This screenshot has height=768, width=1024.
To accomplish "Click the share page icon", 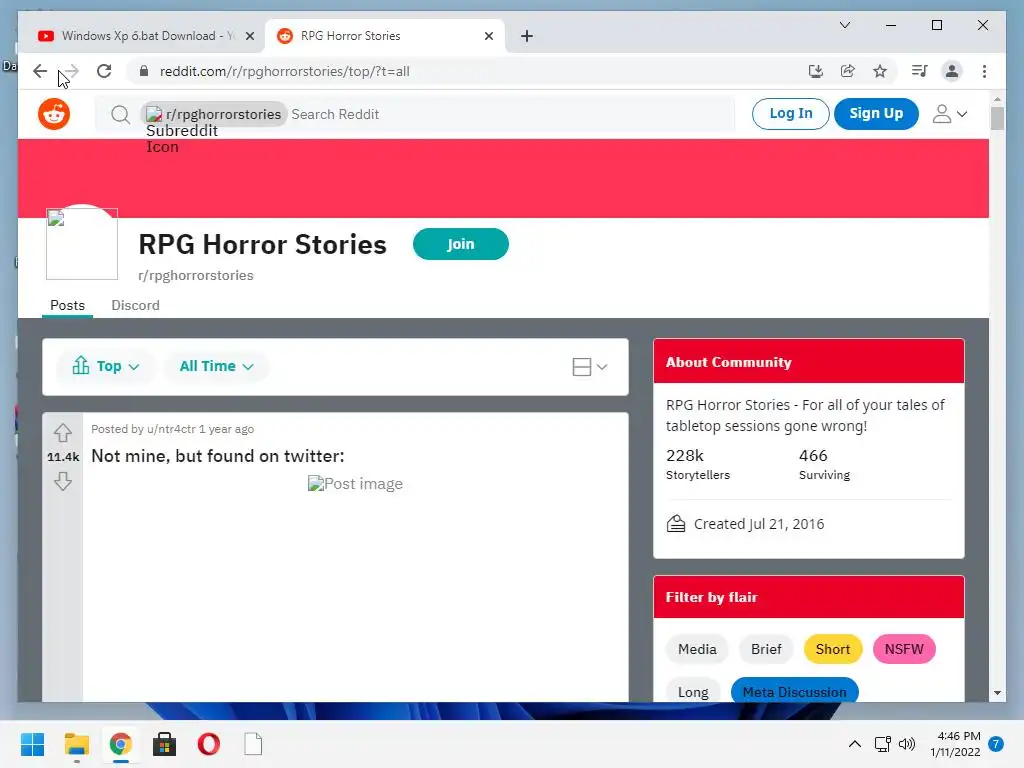I will 848,71.
